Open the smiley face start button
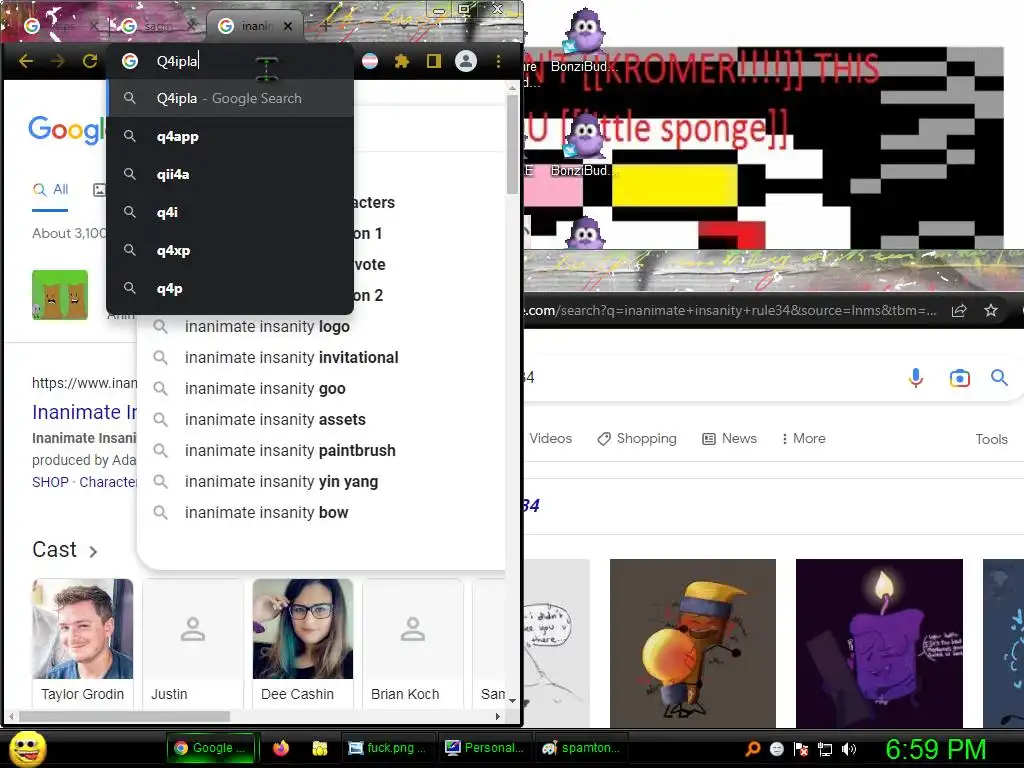 pyautogui.click(x=27, y=748)
